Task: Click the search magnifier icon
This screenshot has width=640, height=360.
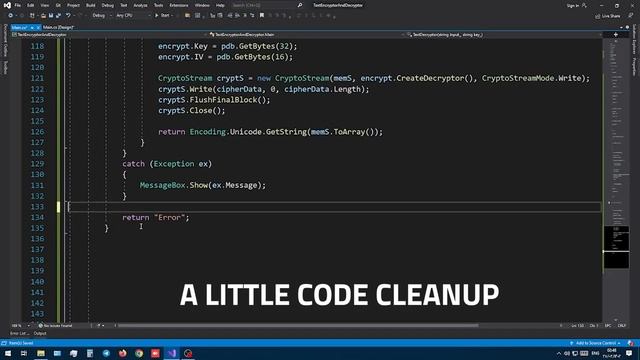Action: 300,5
